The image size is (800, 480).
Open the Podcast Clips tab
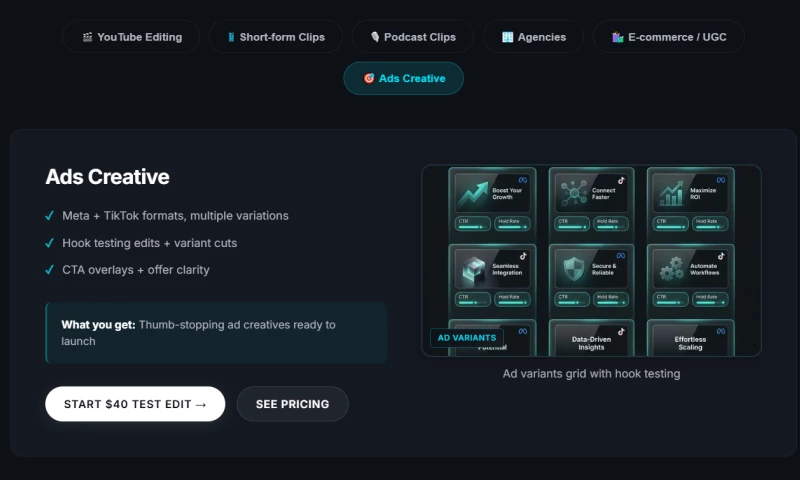pyautogui.click(x=412, y=37)
